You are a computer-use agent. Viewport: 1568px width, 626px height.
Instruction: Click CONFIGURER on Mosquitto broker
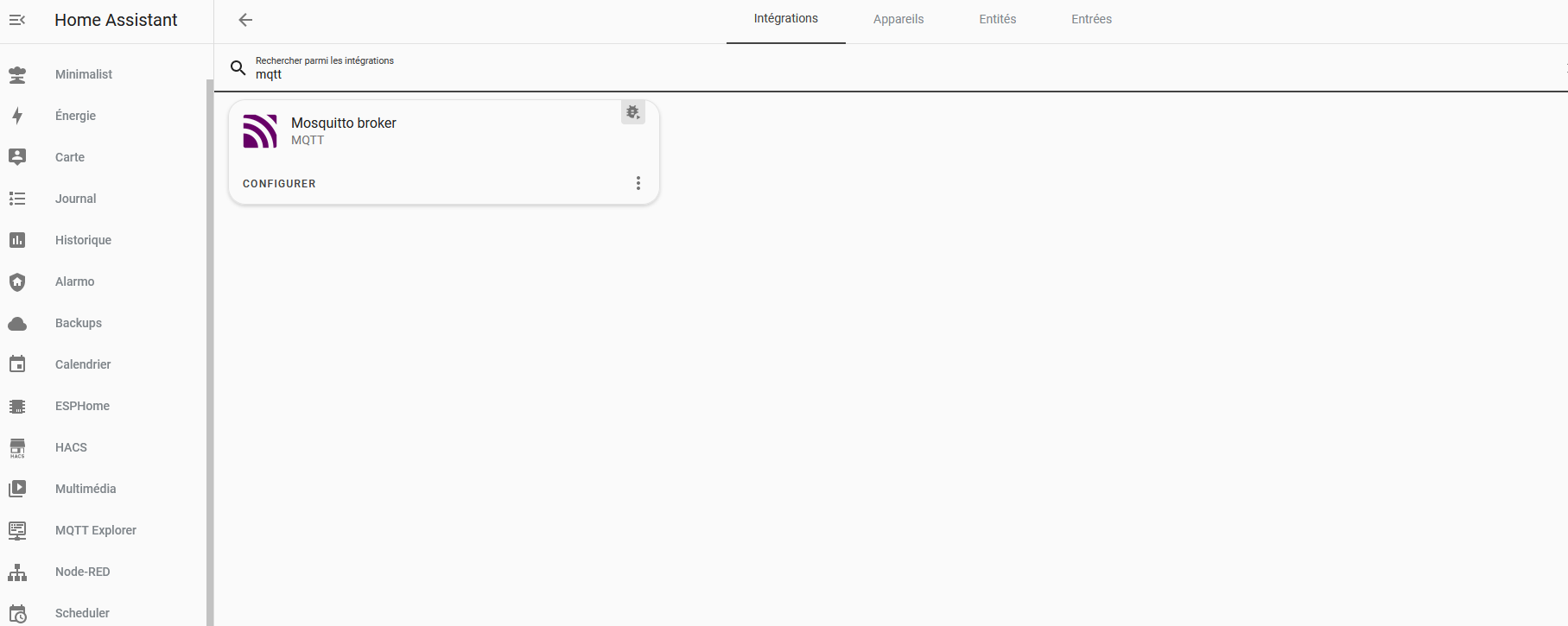point(279,184)
